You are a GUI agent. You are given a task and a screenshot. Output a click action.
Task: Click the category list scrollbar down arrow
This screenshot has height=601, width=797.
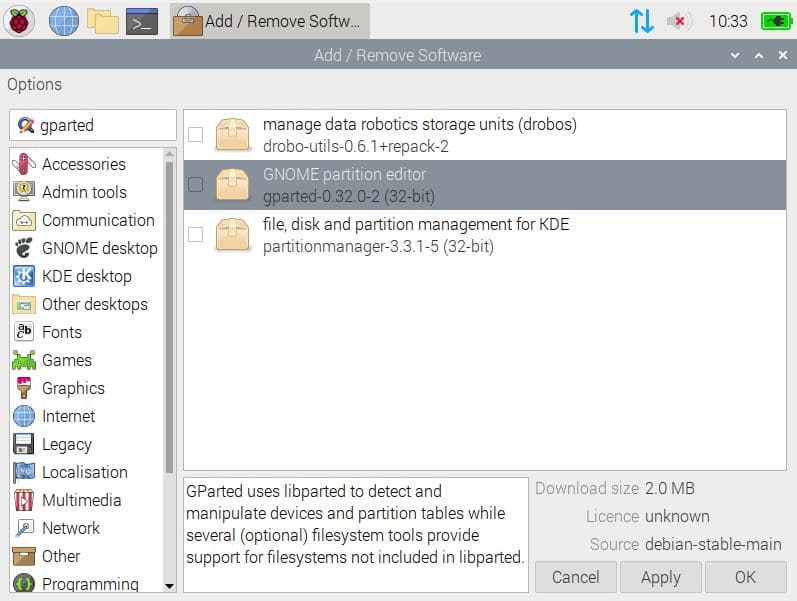169,585
